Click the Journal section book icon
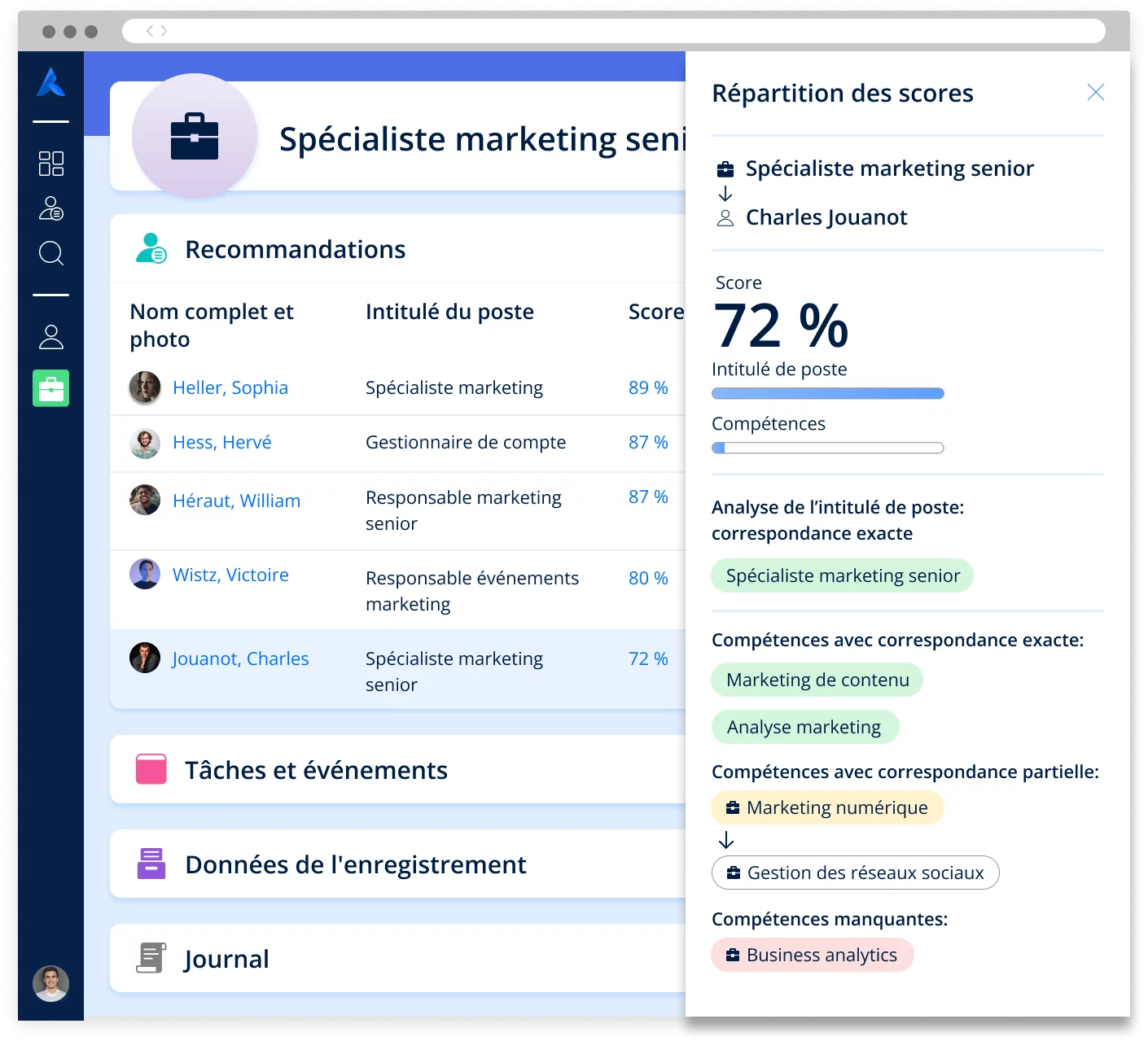The height and width of the screenshot is (1041, 1148). click(x=151, y=958)
